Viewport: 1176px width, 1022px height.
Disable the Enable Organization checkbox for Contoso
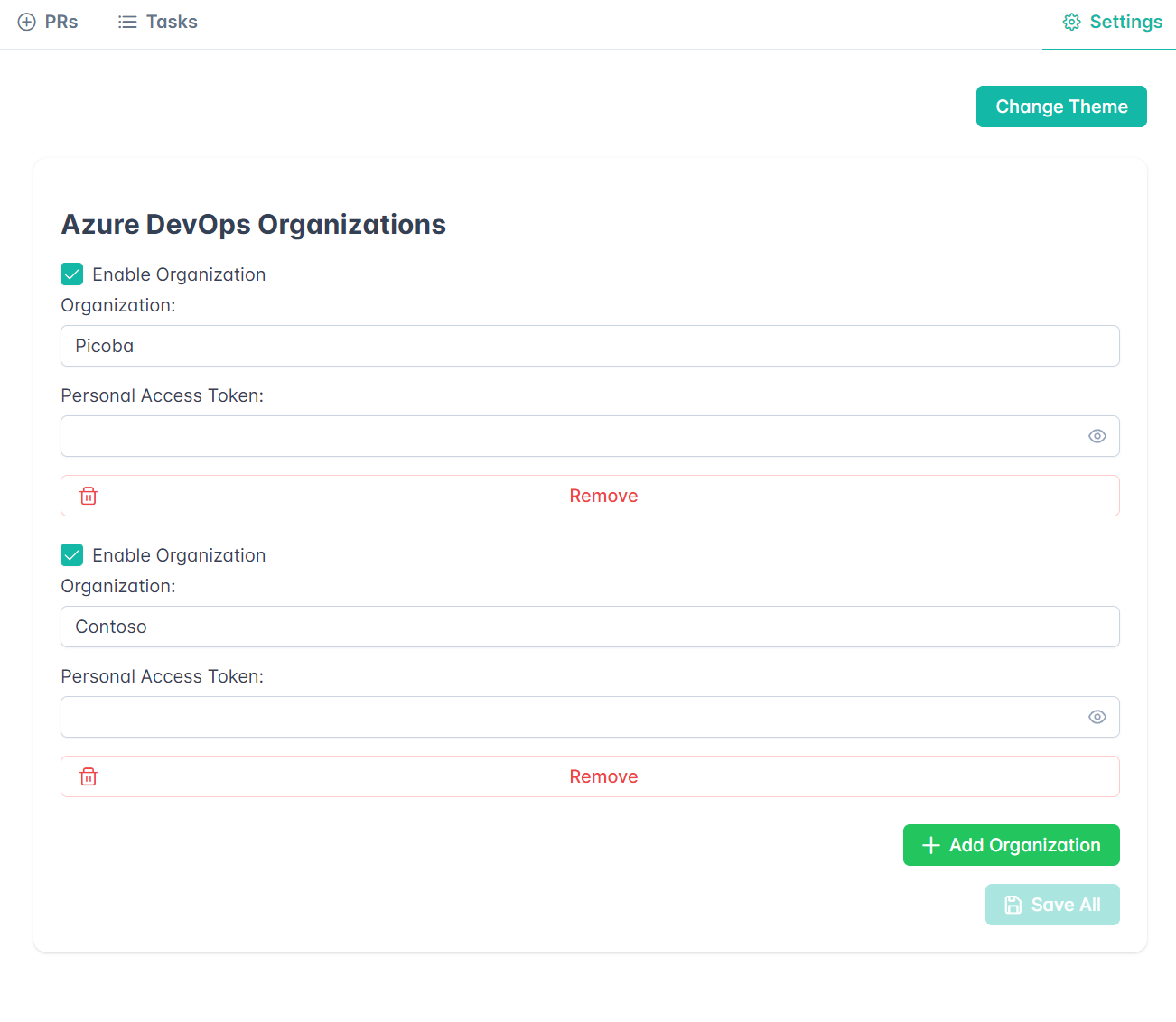pos(72,555)
